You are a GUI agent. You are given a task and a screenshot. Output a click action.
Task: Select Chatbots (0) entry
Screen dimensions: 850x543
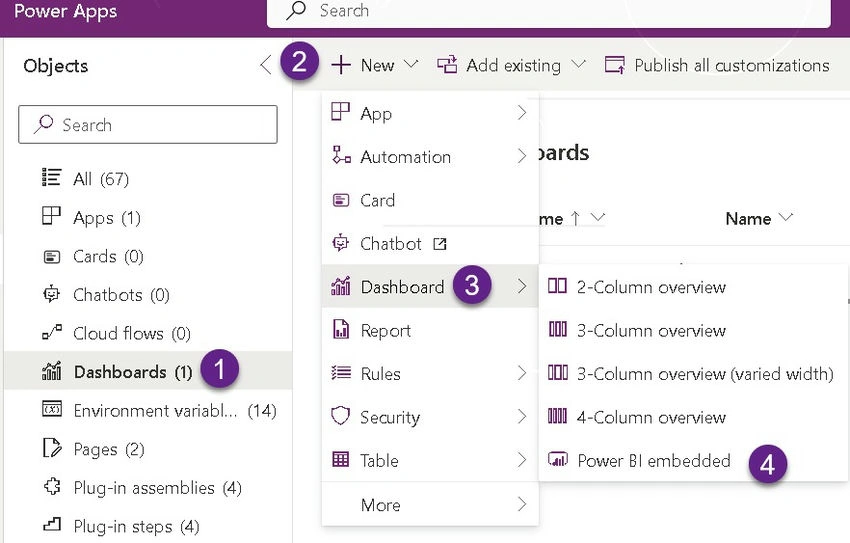(x=148, y=294)
